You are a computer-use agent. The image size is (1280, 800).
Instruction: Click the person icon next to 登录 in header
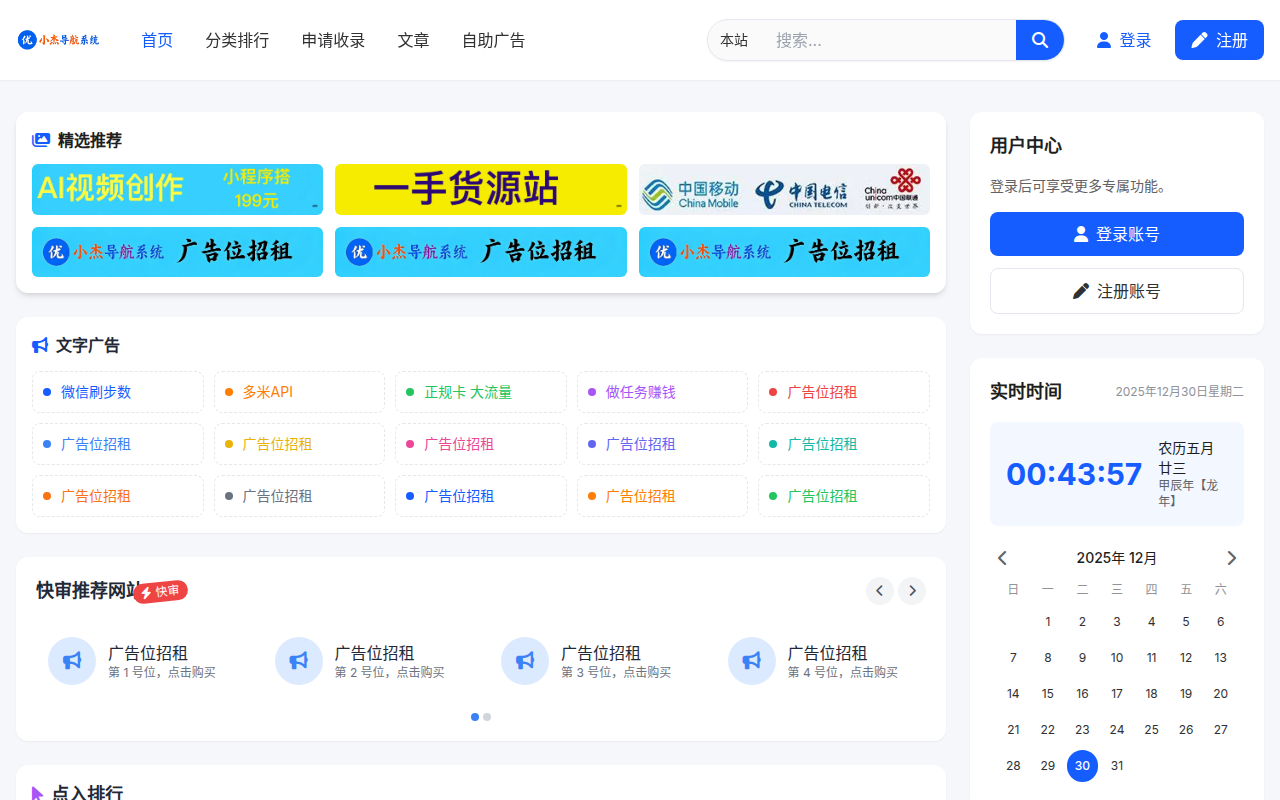[1101, 40]
